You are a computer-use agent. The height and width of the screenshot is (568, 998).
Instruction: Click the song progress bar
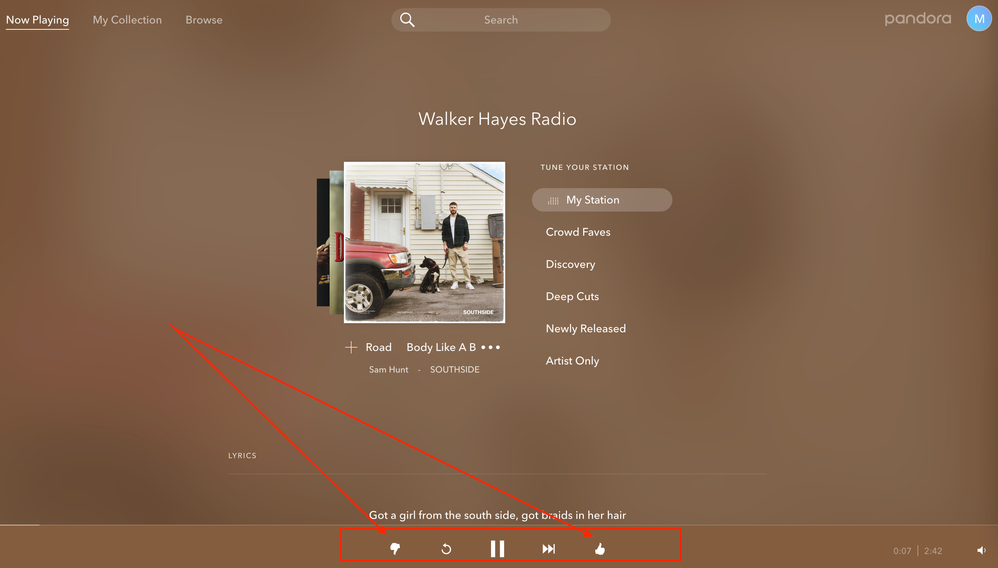(x=500, y=525)
